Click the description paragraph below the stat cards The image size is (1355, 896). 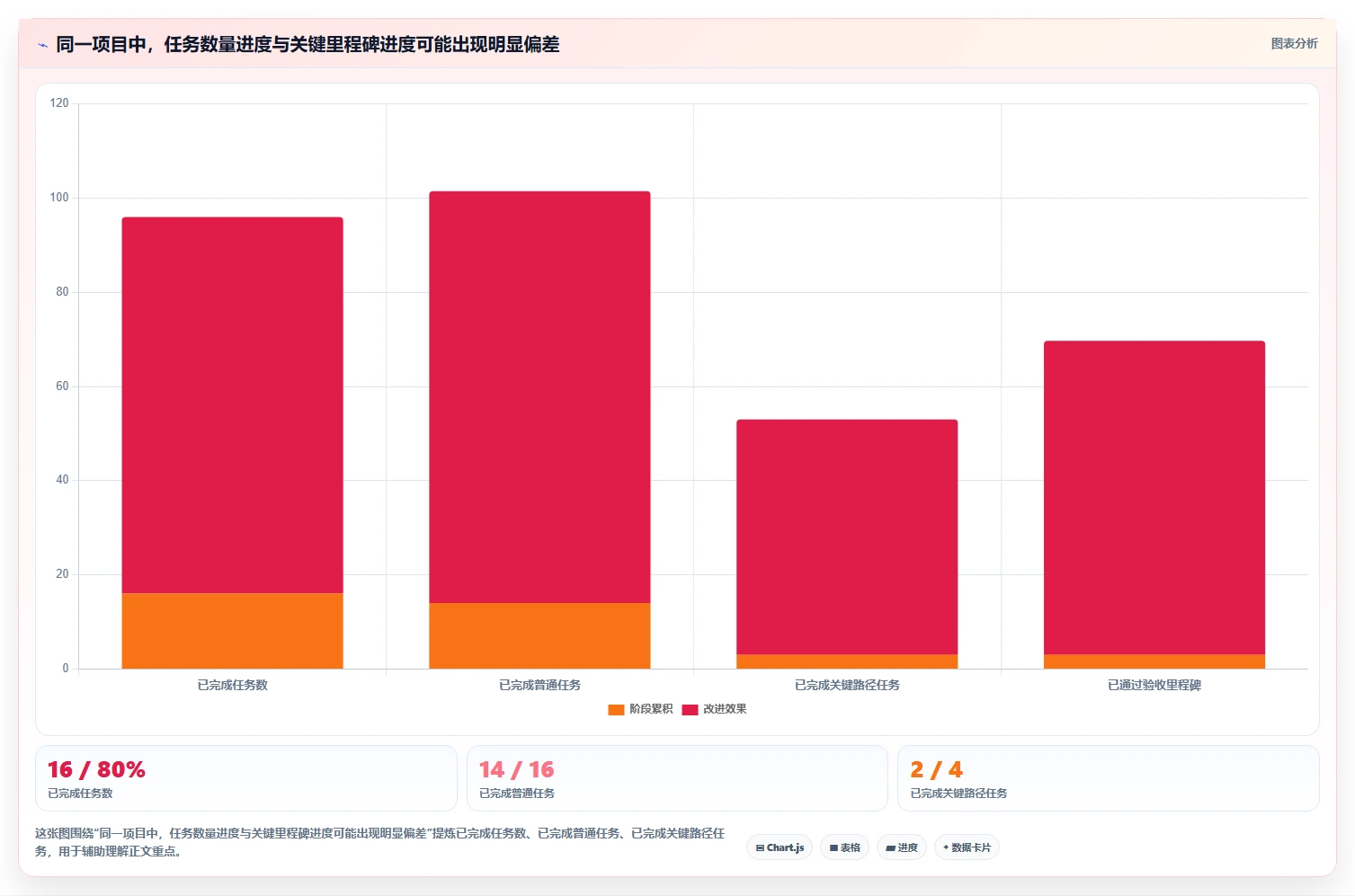[x=379, y=843]
